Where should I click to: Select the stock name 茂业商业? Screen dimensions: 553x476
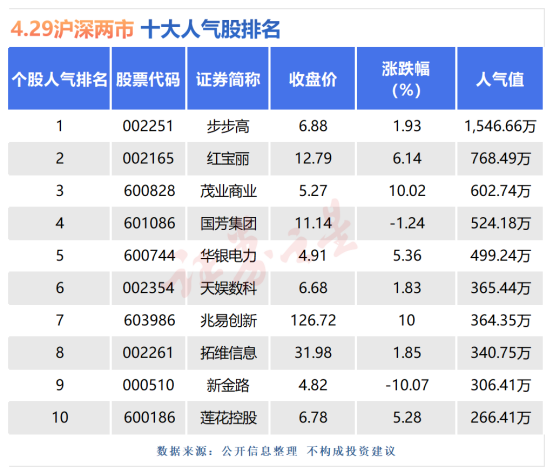[x=228, y=191]
